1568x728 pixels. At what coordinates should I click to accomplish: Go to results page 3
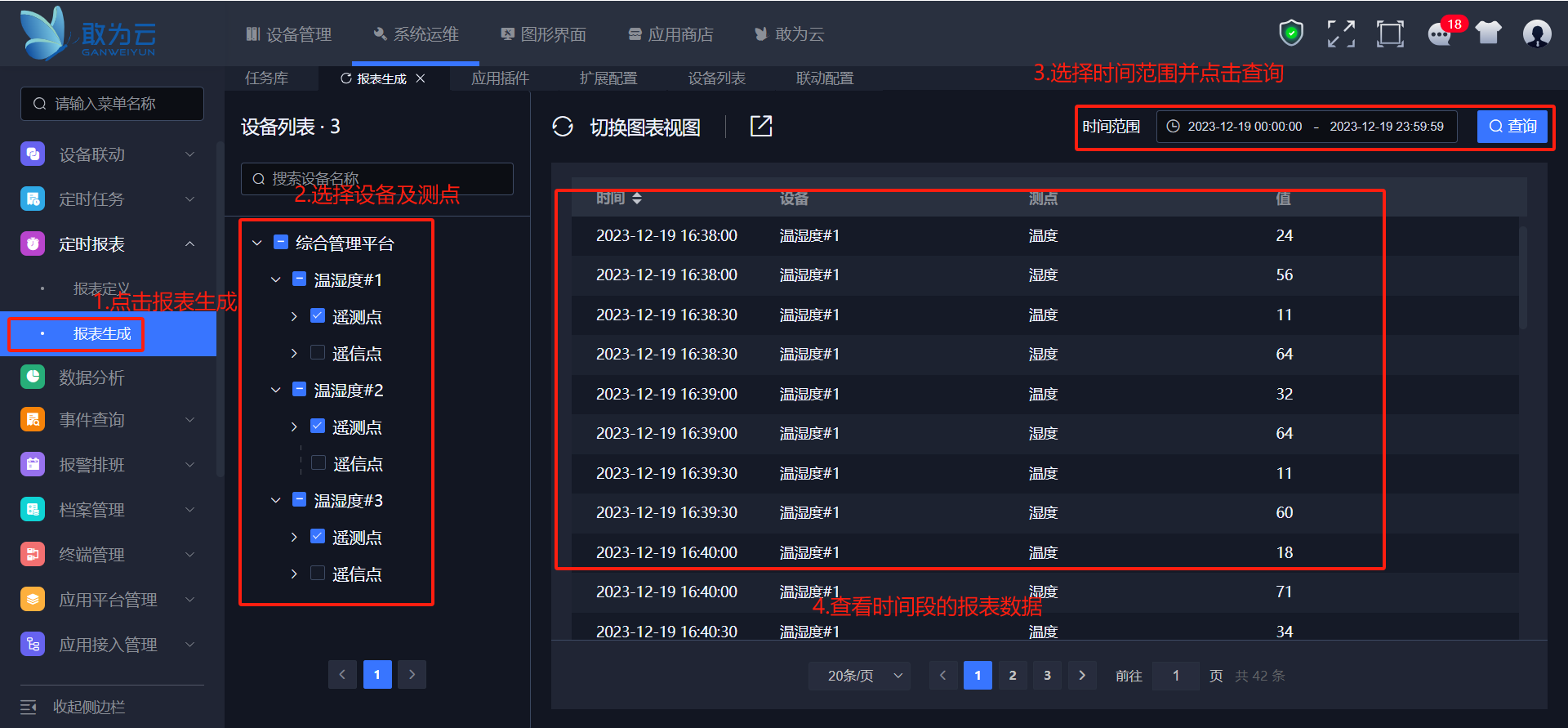coord(1047,676)
